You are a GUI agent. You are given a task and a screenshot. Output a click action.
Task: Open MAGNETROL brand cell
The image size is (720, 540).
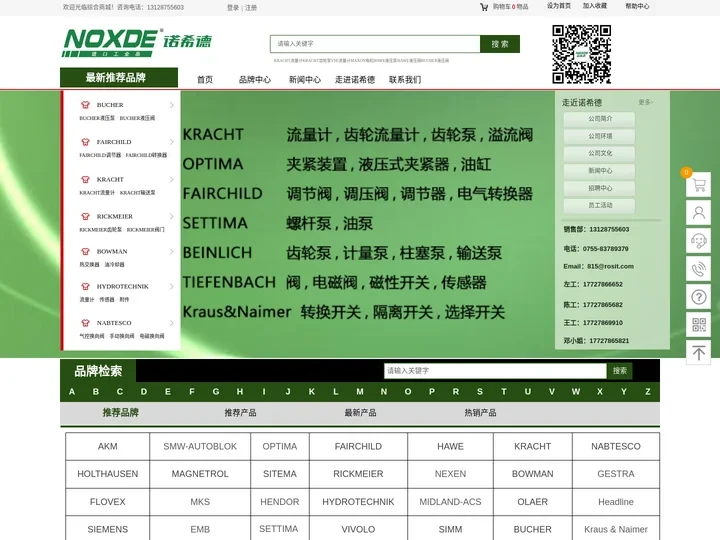pyautogui.click(x=200, y=474)
